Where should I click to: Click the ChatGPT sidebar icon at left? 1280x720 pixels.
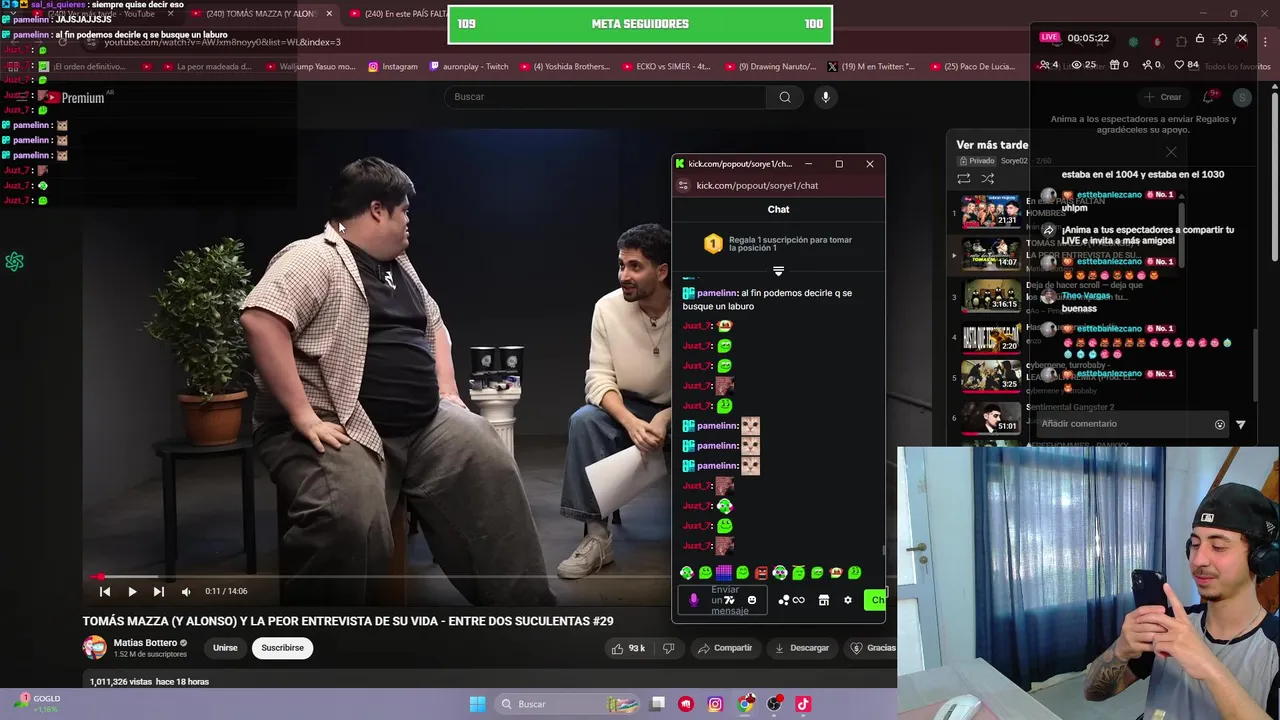(14, 262)
